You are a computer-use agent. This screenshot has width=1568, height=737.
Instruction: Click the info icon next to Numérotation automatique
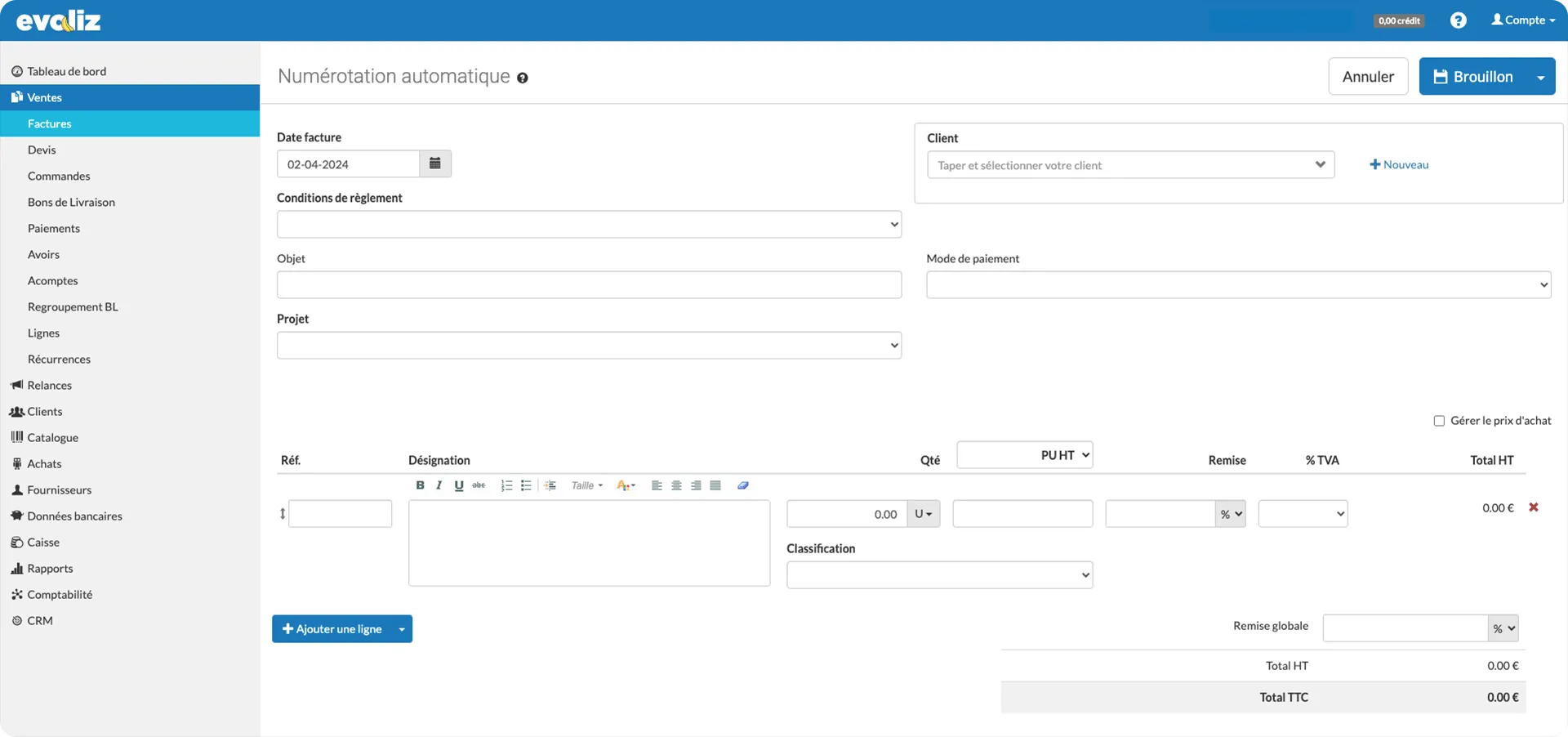pyautogui.click(x=523, y=78)
